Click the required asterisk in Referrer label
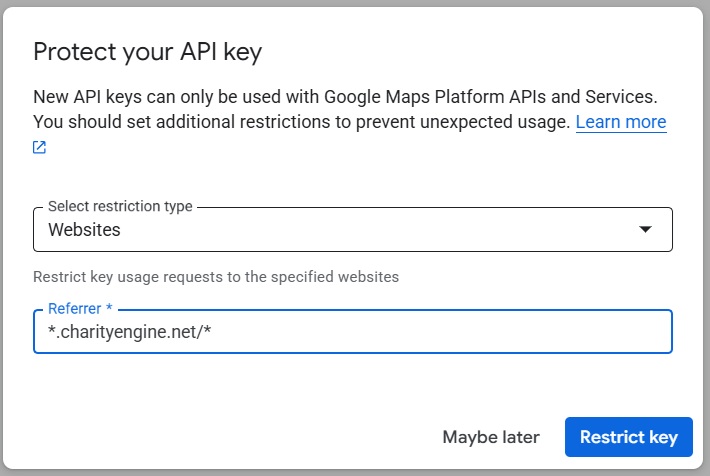Screen dimensions: 710x476 coord(109,309)
